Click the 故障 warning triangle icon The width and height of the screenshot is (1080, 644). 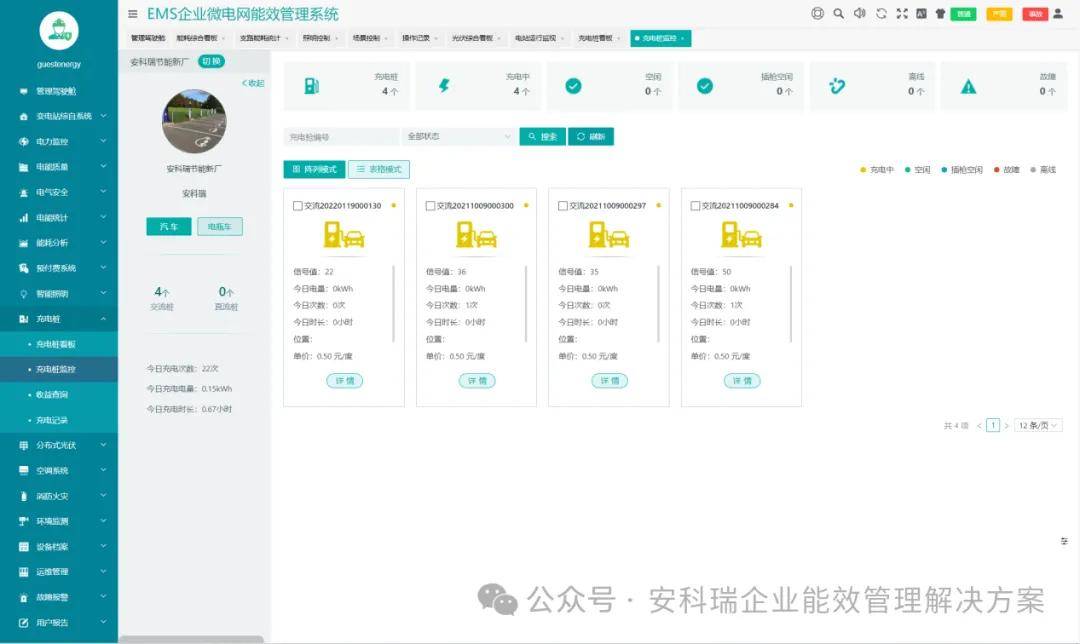pos(968,87)
